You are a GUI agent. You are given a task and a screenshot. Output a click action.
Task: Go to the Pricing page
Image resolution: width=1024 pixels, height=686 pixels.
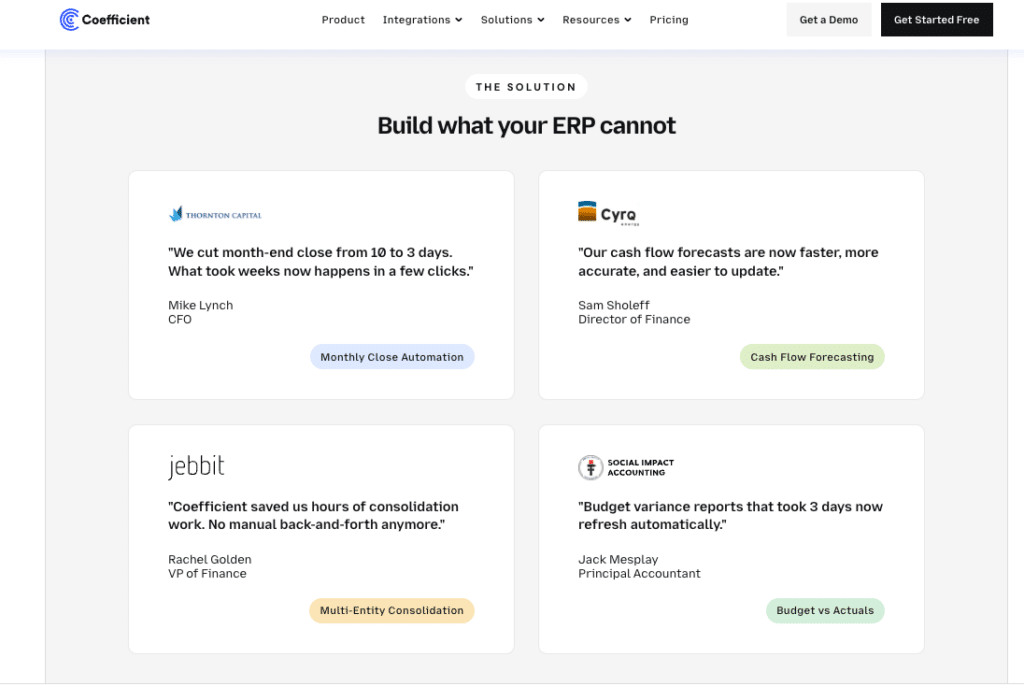(668, 20)
